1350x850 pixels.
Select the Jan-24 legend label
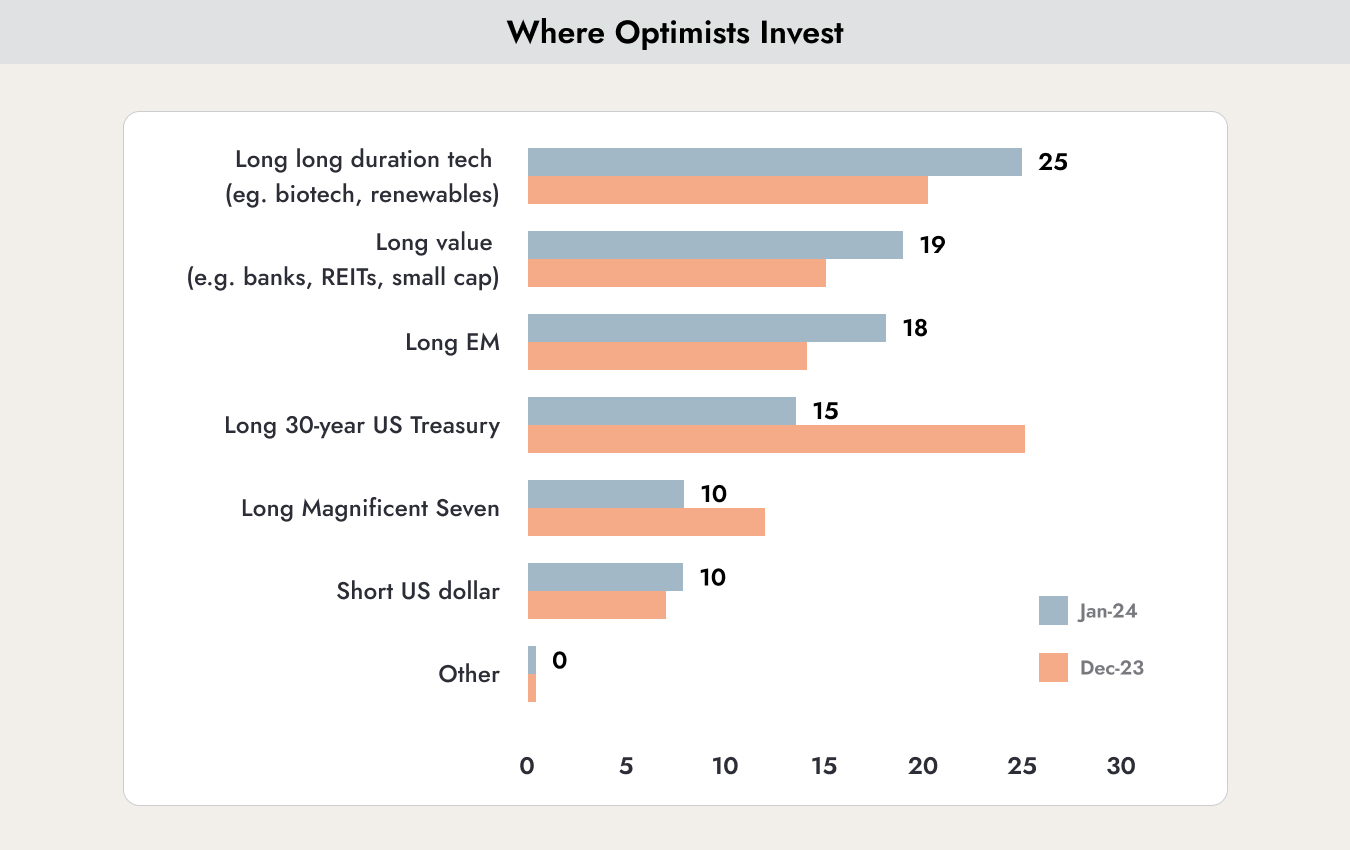1107,612
